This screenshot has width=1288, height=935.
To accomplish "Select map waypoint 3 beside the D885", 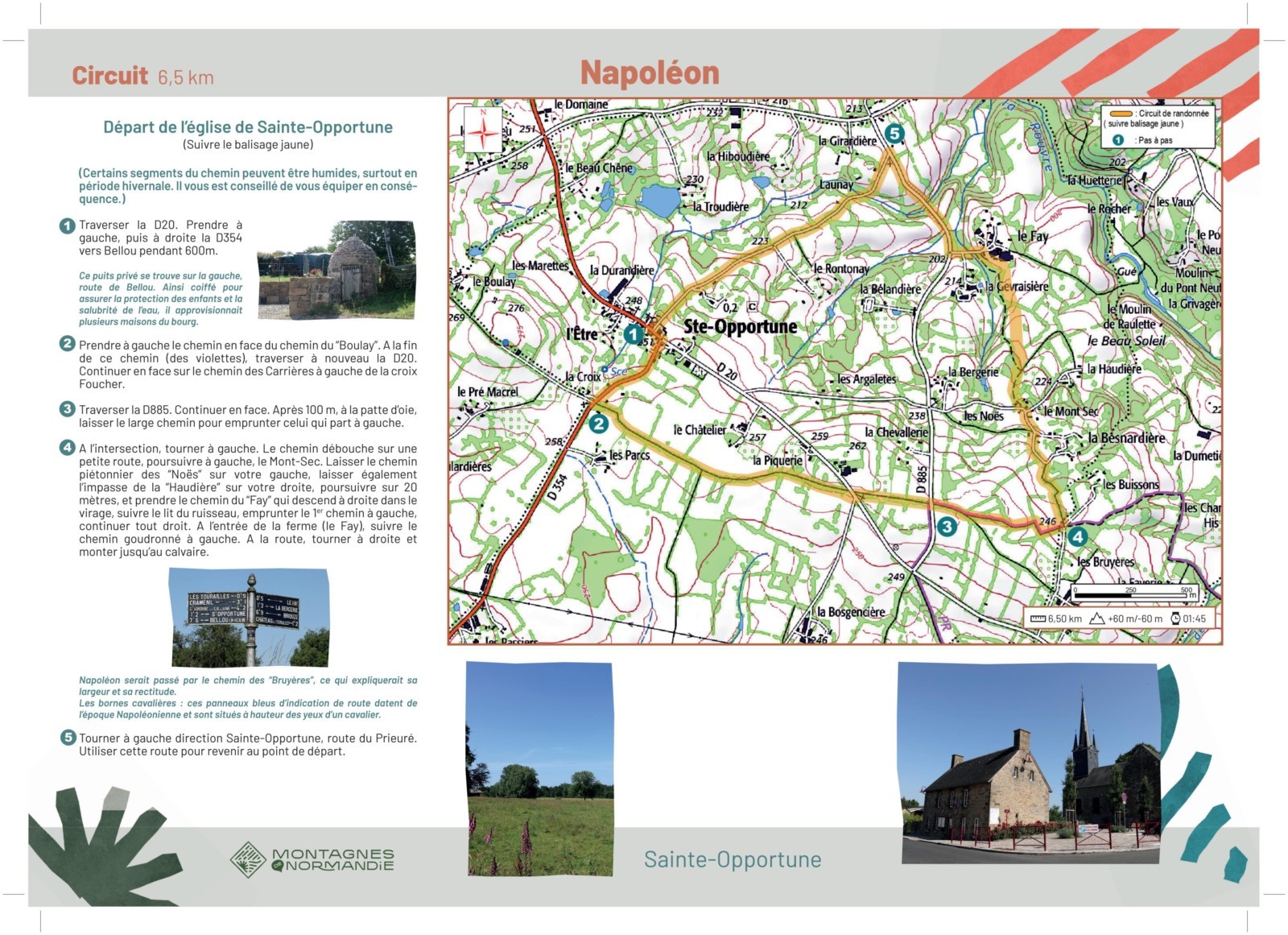I will coord(947,527).
